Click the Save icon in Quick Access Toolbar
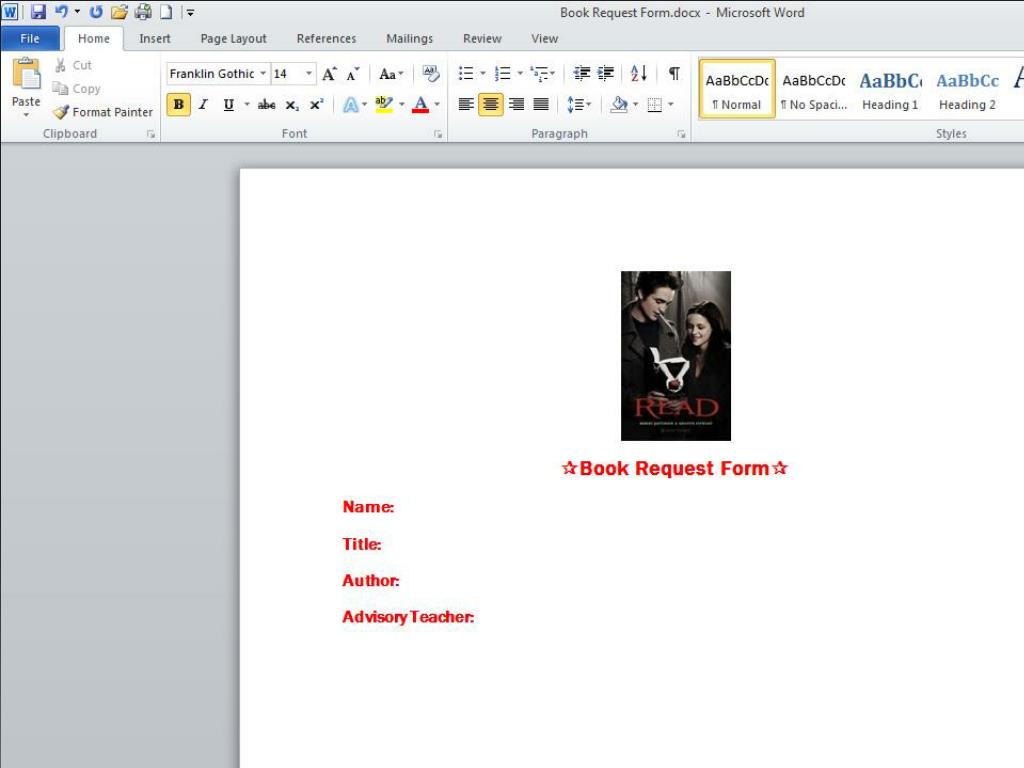 [x=38, y=12]
